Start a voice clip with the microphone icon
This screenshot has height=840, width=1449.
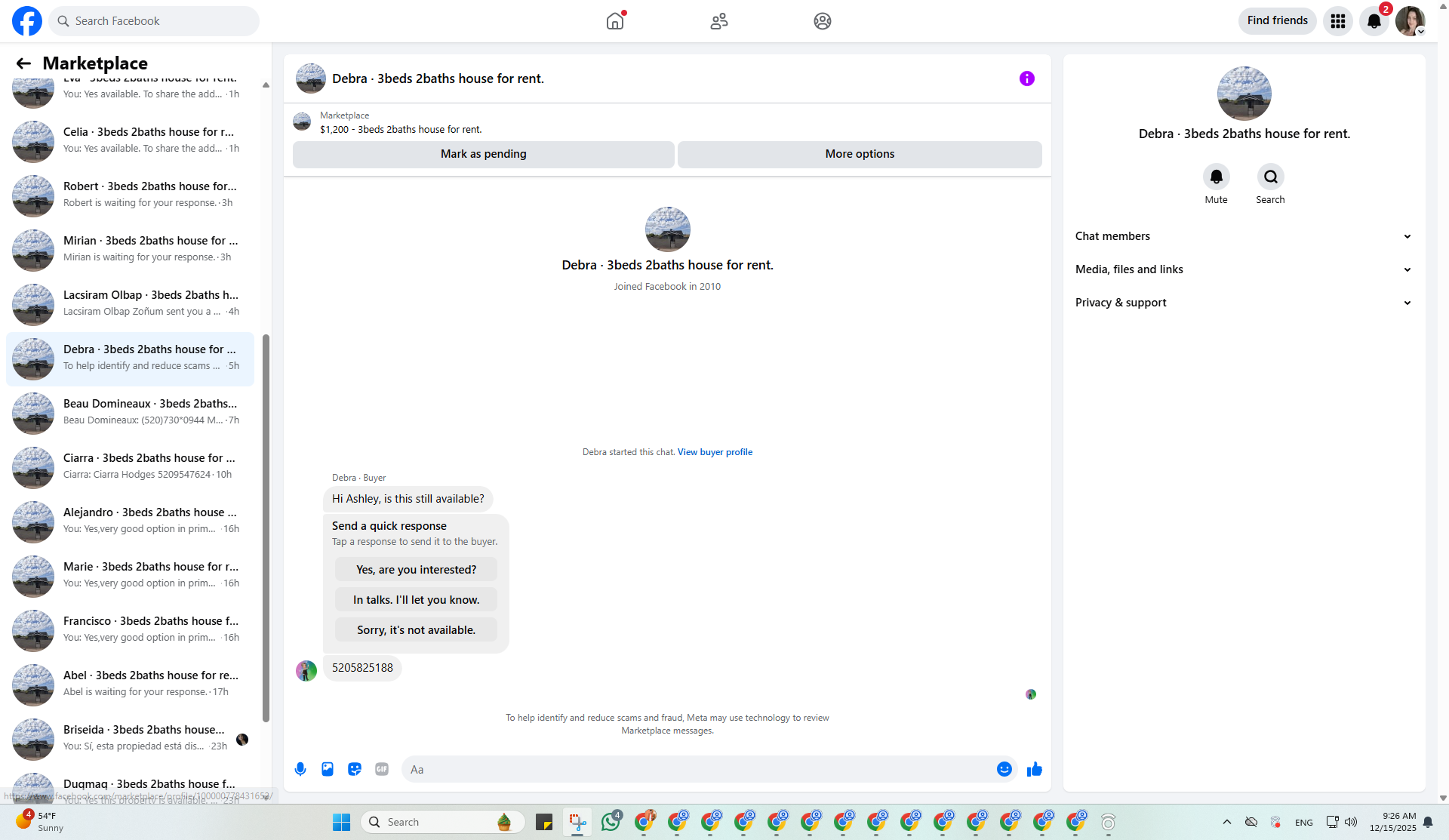tap(300, 769)
